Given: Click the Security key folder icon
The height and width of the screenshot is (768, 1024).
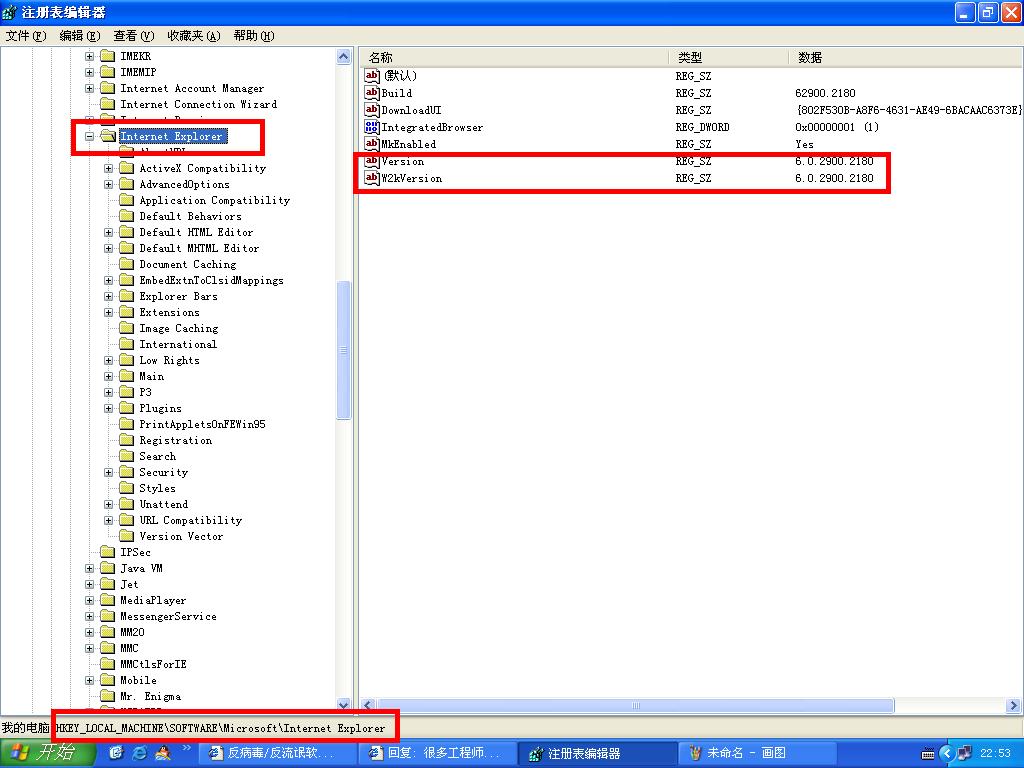Looking at the screenshot, I should click(127, 472).
